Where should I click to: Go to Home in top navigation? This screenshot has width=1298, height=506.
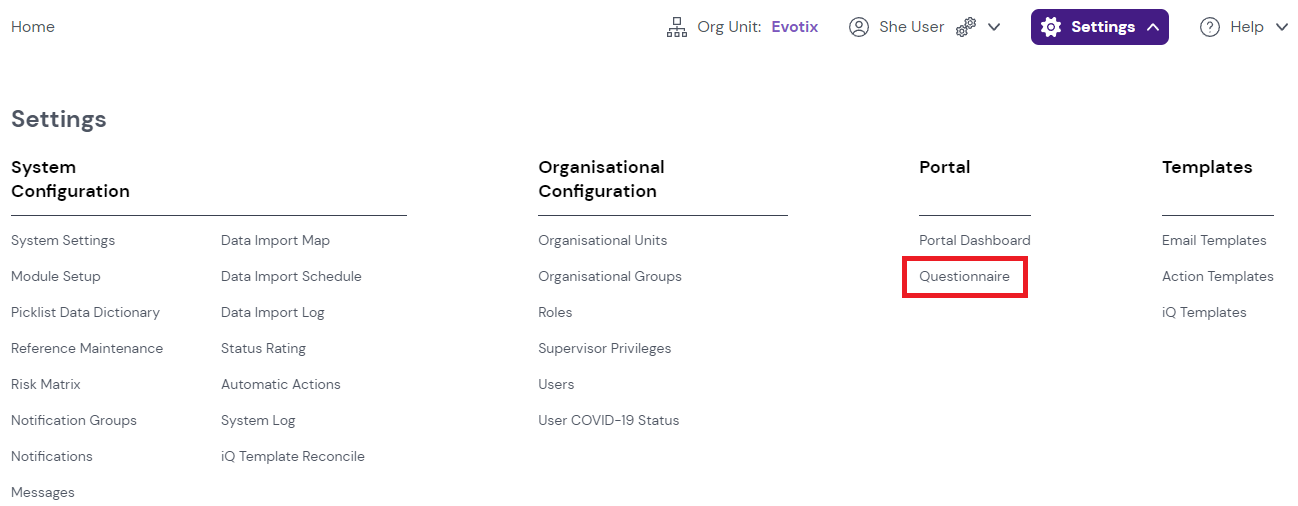[33, 27]
